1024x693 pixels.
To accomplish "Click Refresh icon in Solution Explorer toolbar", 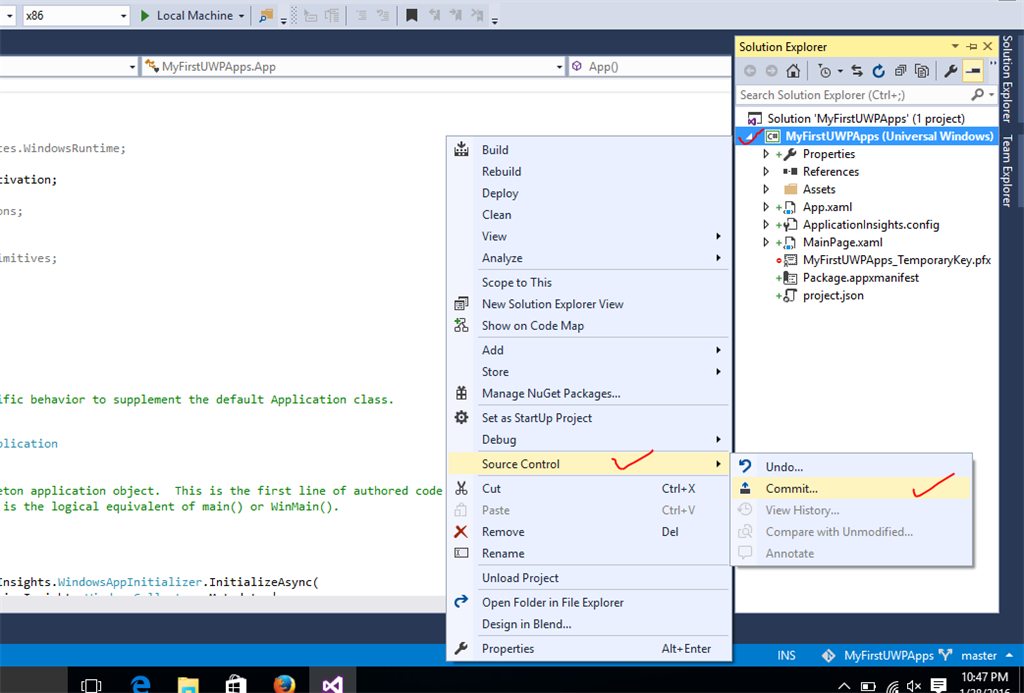I will pos(878,71).
